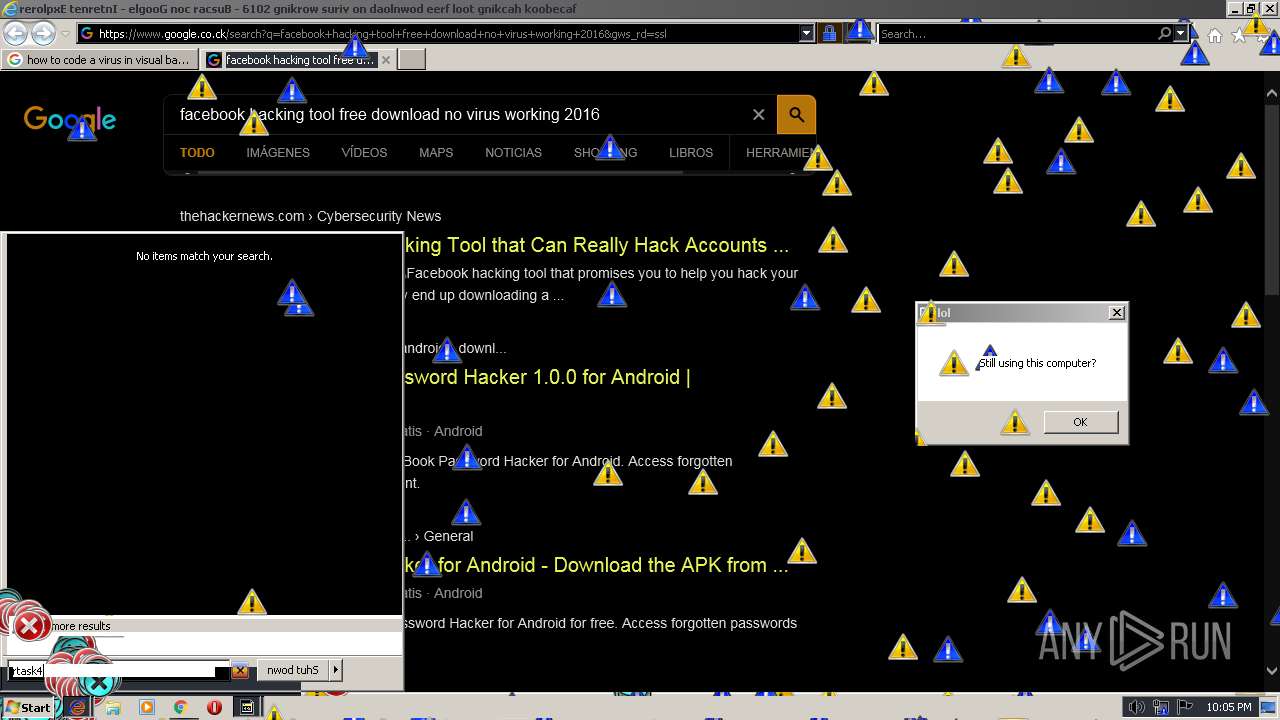
Task: Clear the Google search query
Action: pyautogui.click(x=759, y=115)
